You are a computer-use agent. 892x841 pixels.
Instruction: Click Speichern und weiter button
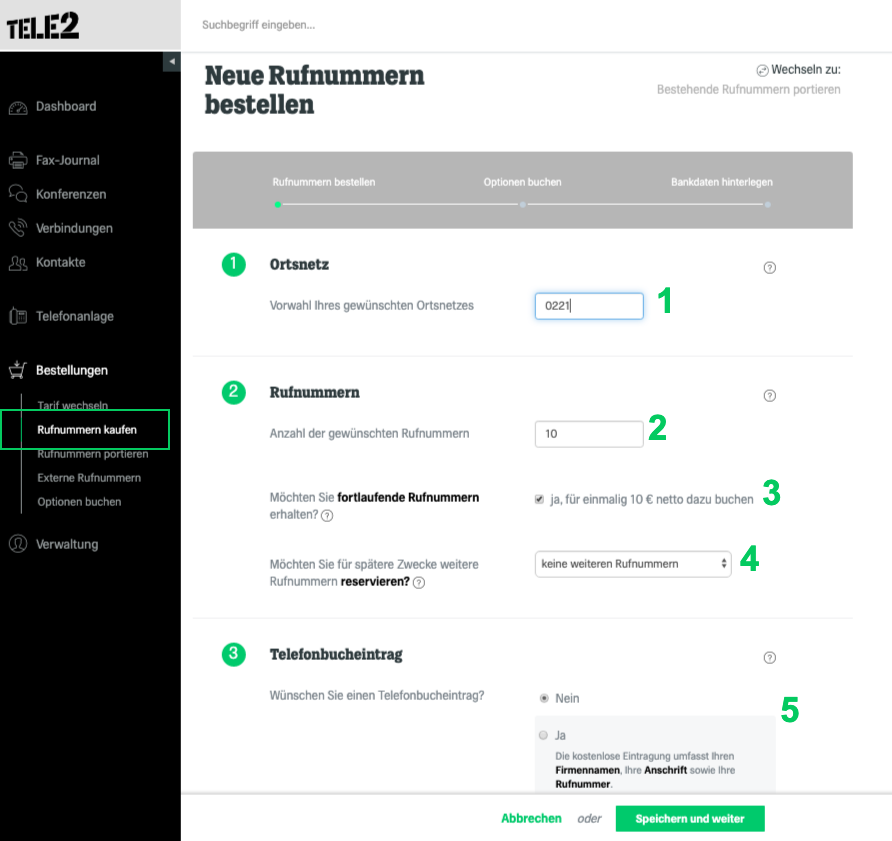click(x=690, y=818)
